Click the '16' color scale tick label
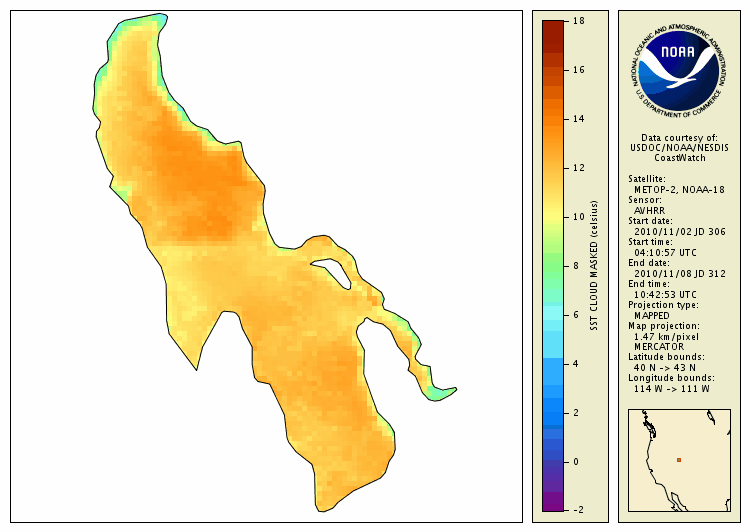This screenshot has width=750, height=532. pyautogui.click(x=578, y=70)
